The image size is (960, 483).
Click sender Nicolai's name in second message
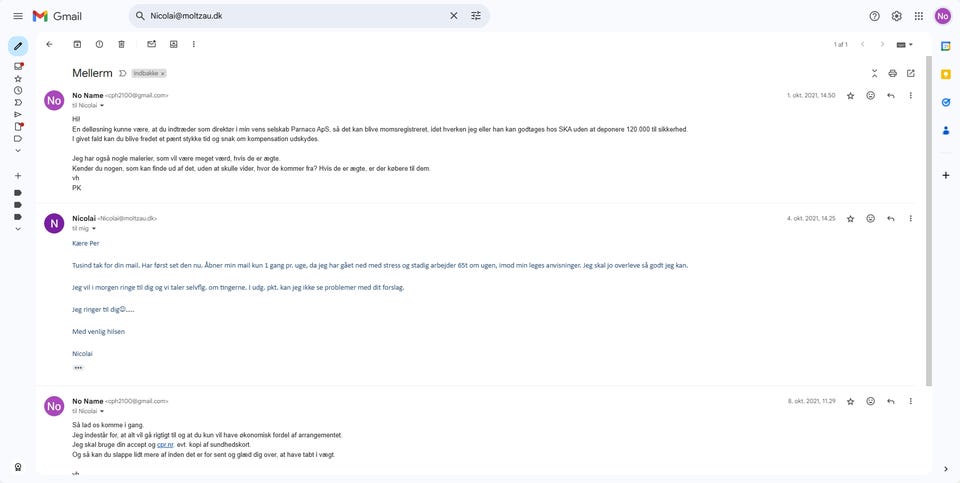tap(84, 218)
